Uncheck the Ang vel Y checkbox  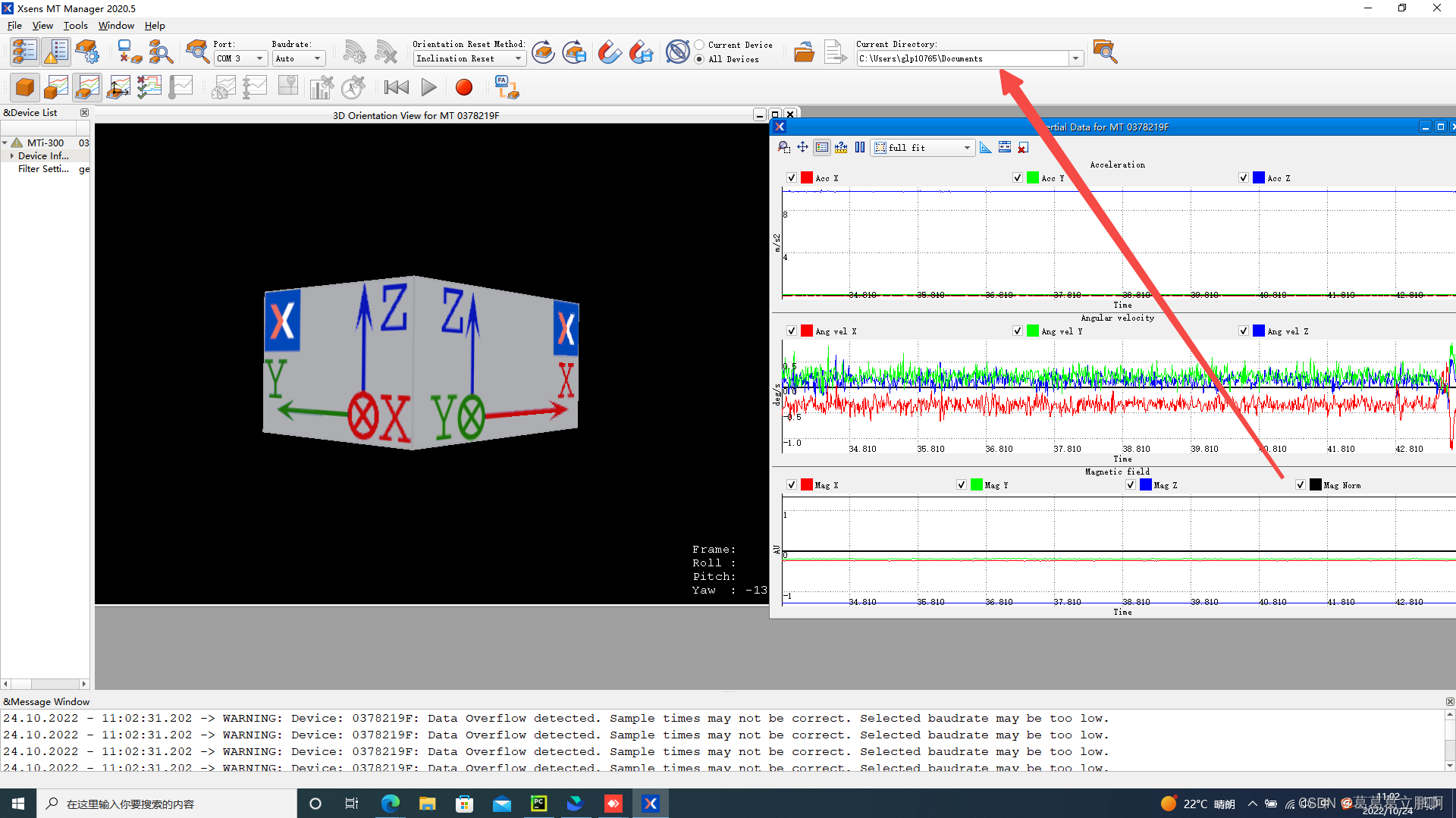[1018, 331]
